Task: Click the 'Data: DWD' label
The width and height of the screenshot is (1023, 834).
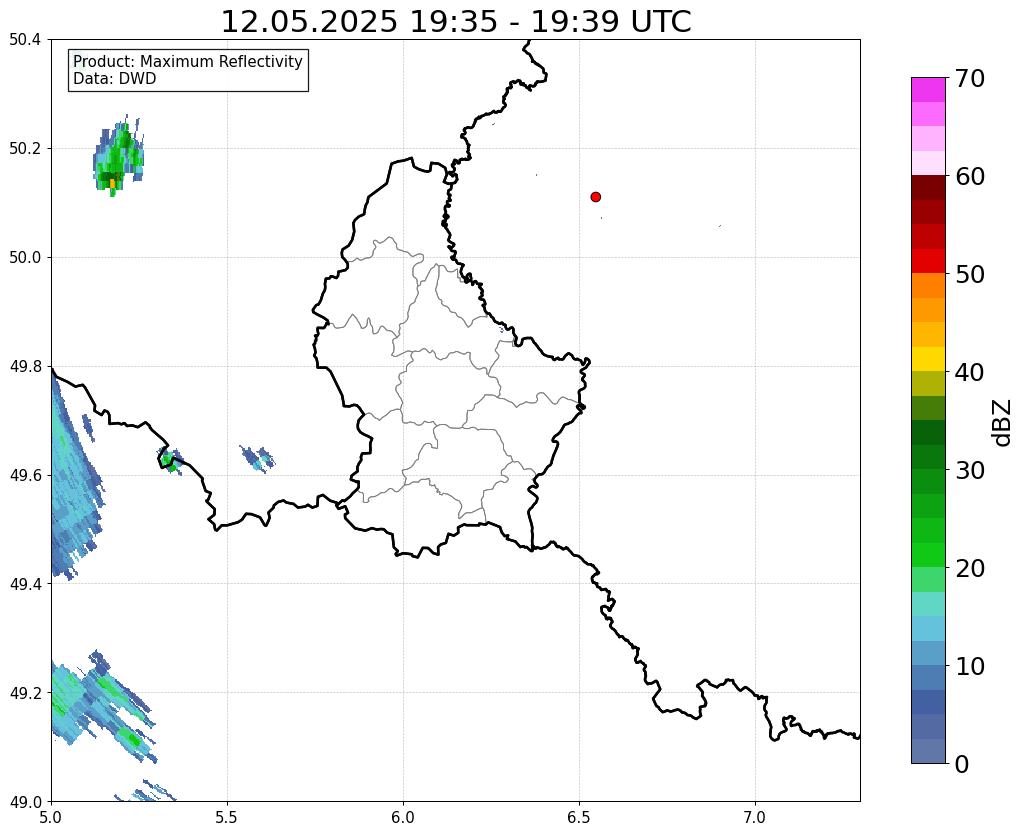Action: tap(115, 79)
